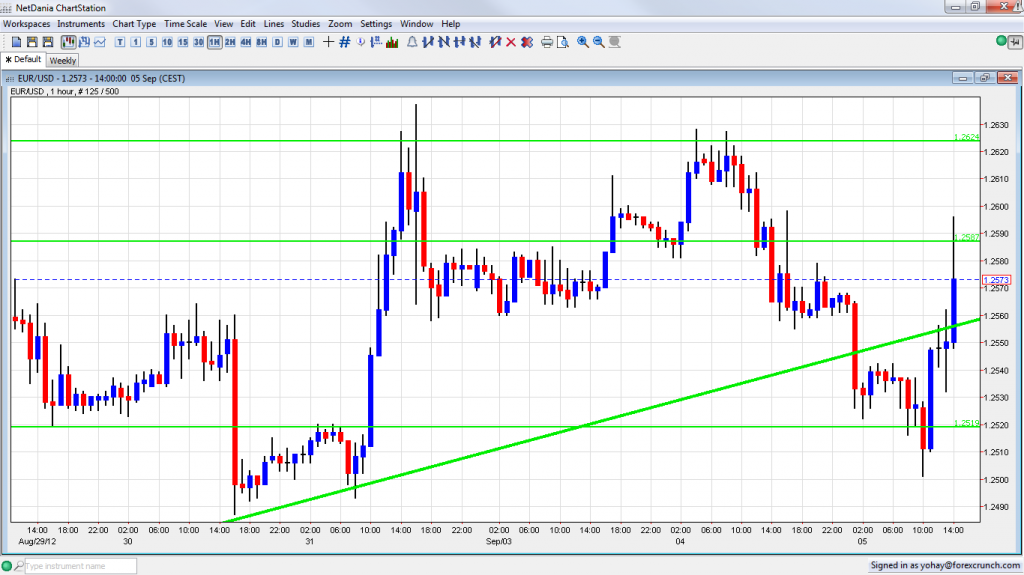The image size is (1024, 575).
Task: Zoom in on the chart
Action: pyautogui.click(x=583, y=42)
